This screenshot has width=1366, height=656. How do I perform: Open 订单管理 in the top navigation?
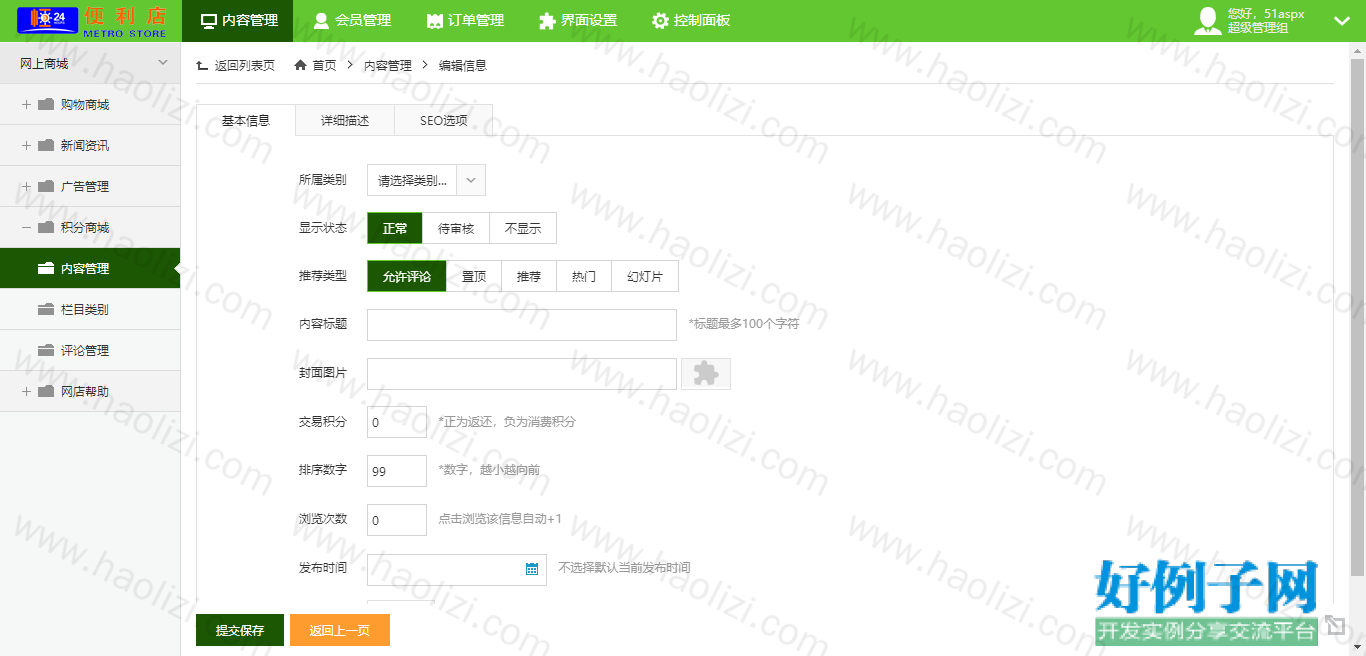(x=463, y=20)
